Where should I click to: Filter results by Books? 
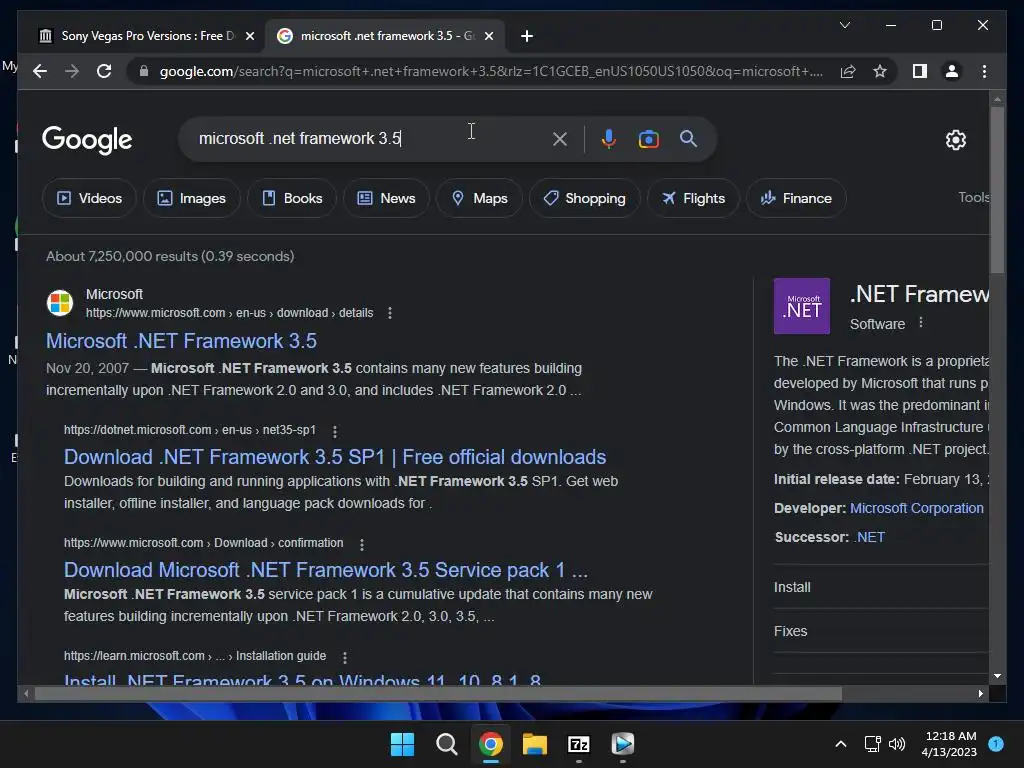pos(292,198)
